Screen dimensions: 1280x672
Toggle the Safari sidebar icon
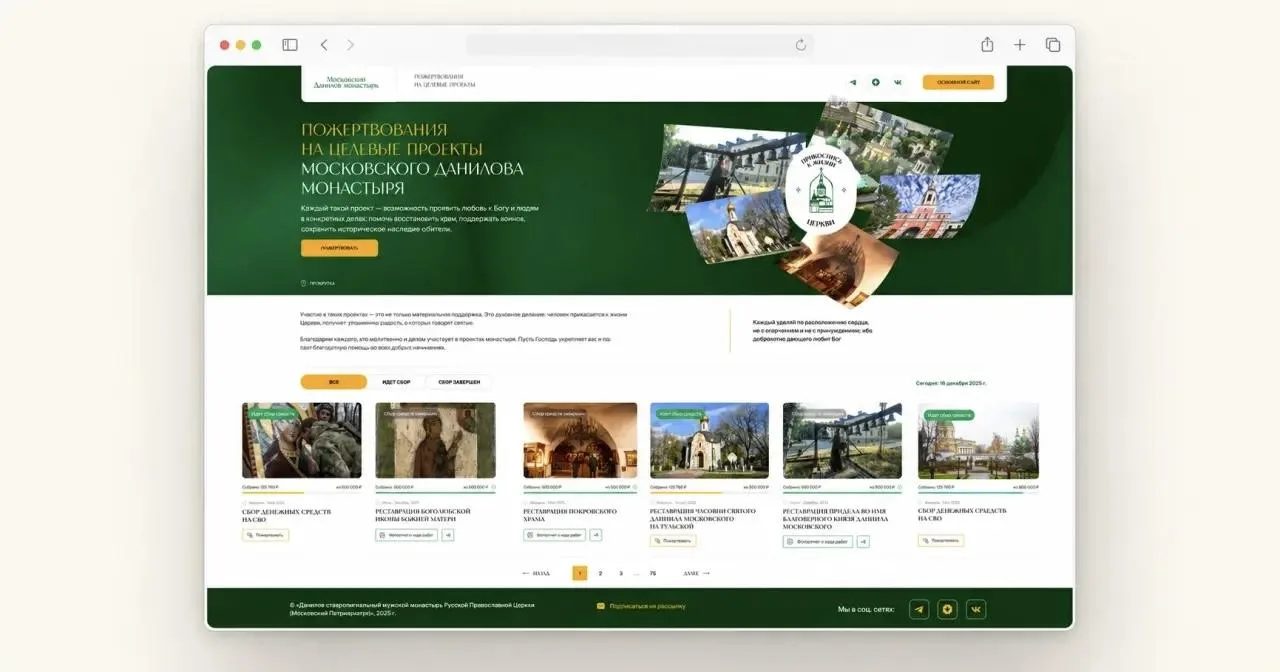click(x=290, y=45)
